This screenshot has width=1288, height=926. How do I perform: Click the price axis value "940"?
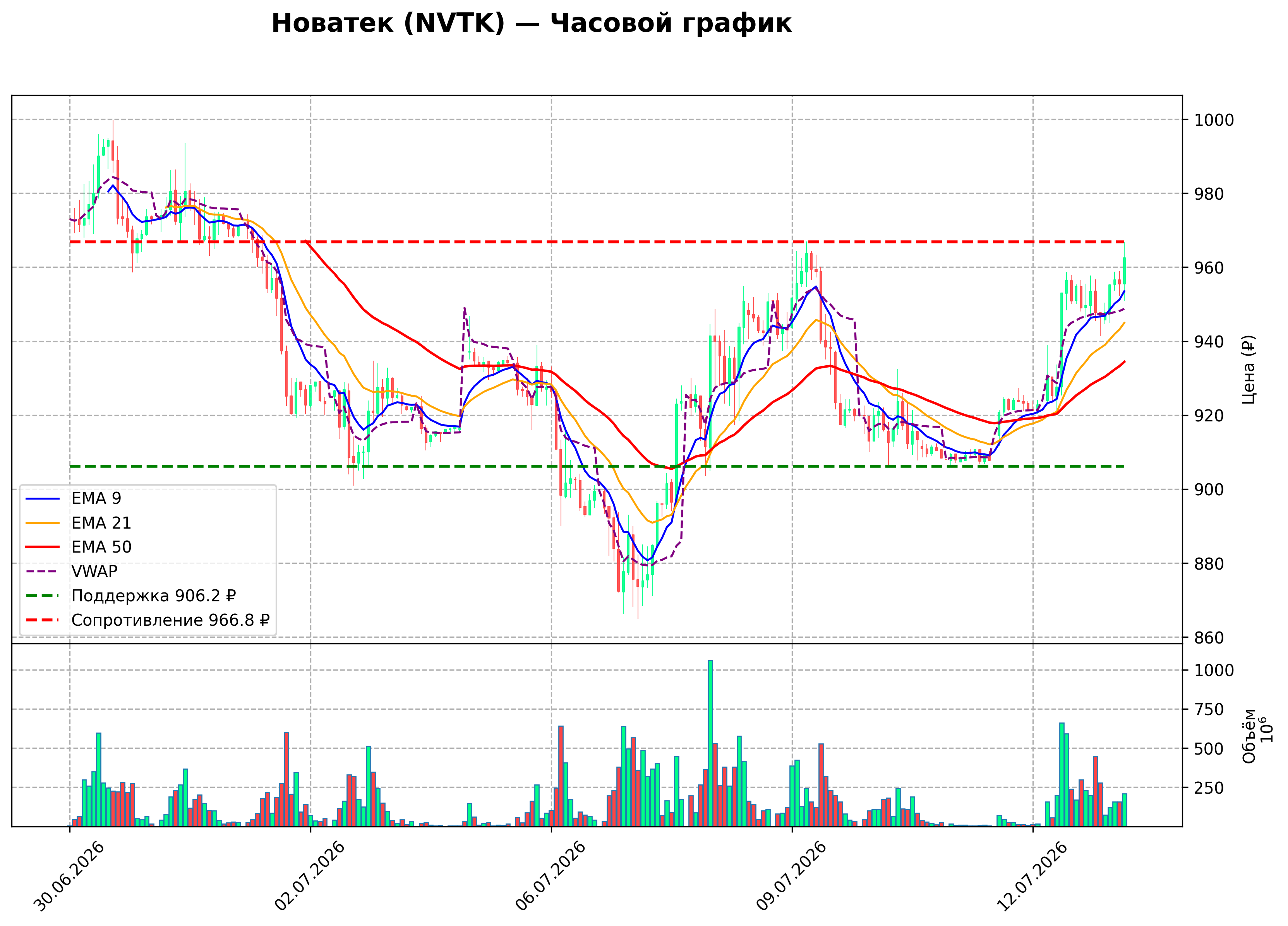coord(1209,342)
